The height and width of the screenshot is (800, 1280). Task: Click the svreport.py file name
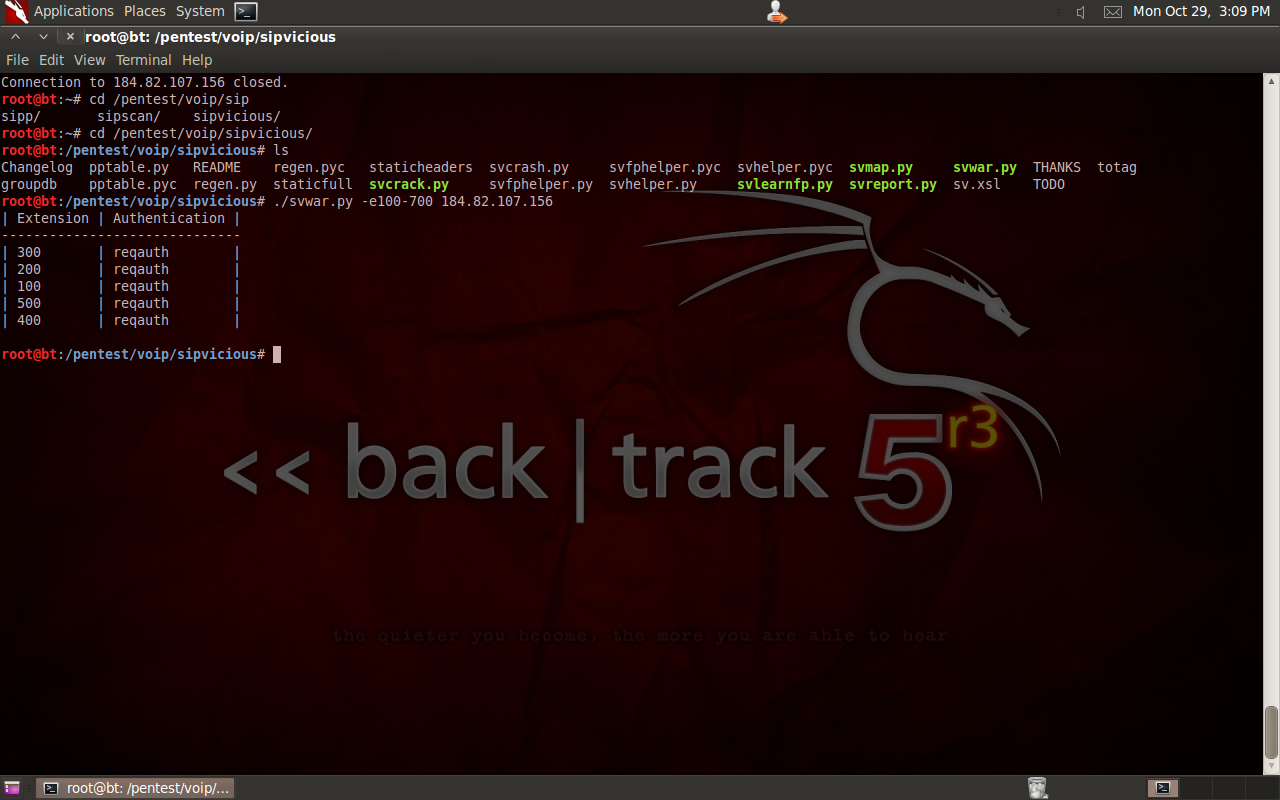click(x=893, y=184)
